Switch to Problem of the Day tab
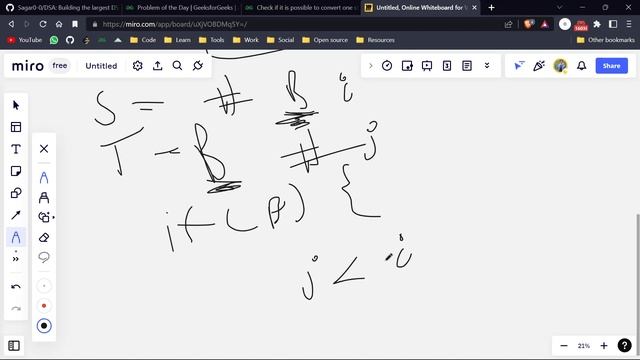 click(x=181, y=8)
